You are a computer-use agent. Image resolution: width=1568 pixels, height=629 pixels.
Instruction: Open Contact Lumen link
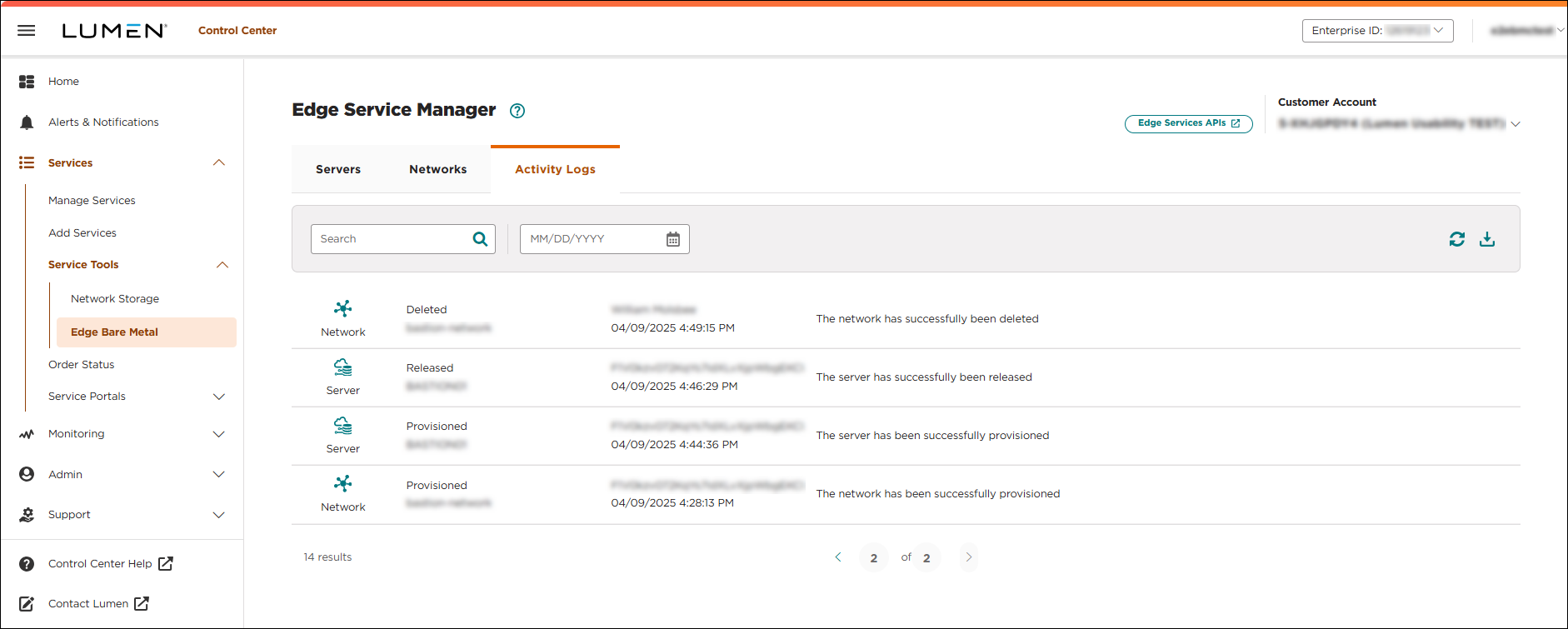(x=88, y=604)
